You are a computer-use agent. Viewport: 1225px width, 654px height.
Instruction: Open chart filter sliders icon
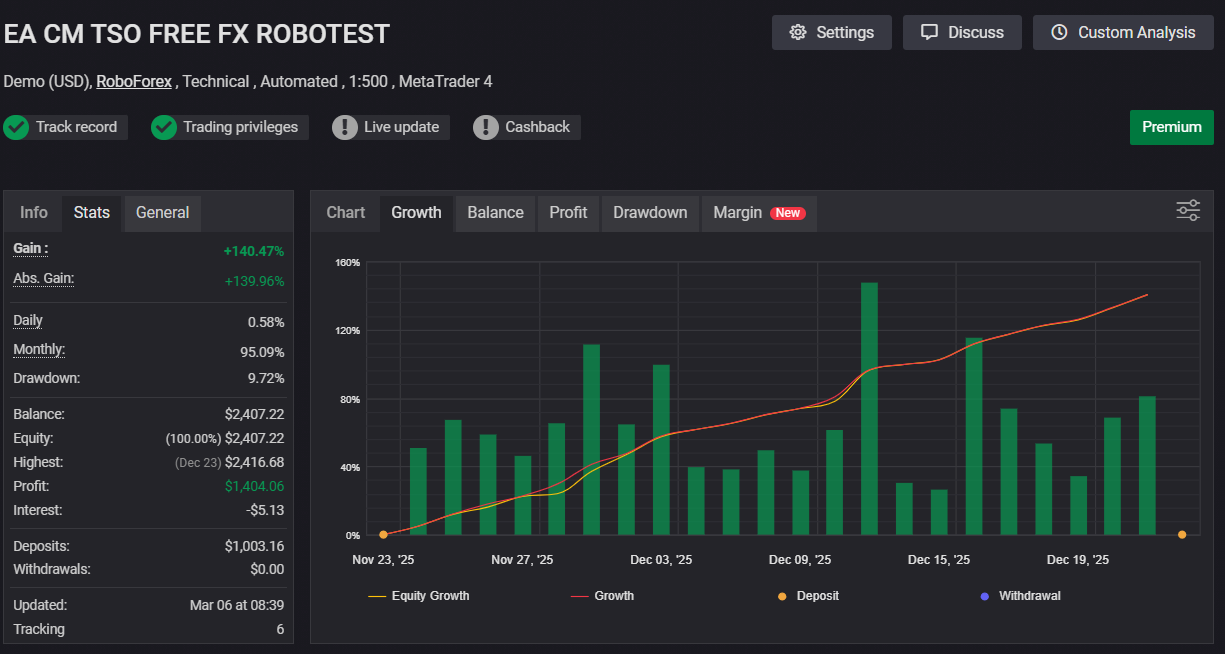[x=1188, y=210]
